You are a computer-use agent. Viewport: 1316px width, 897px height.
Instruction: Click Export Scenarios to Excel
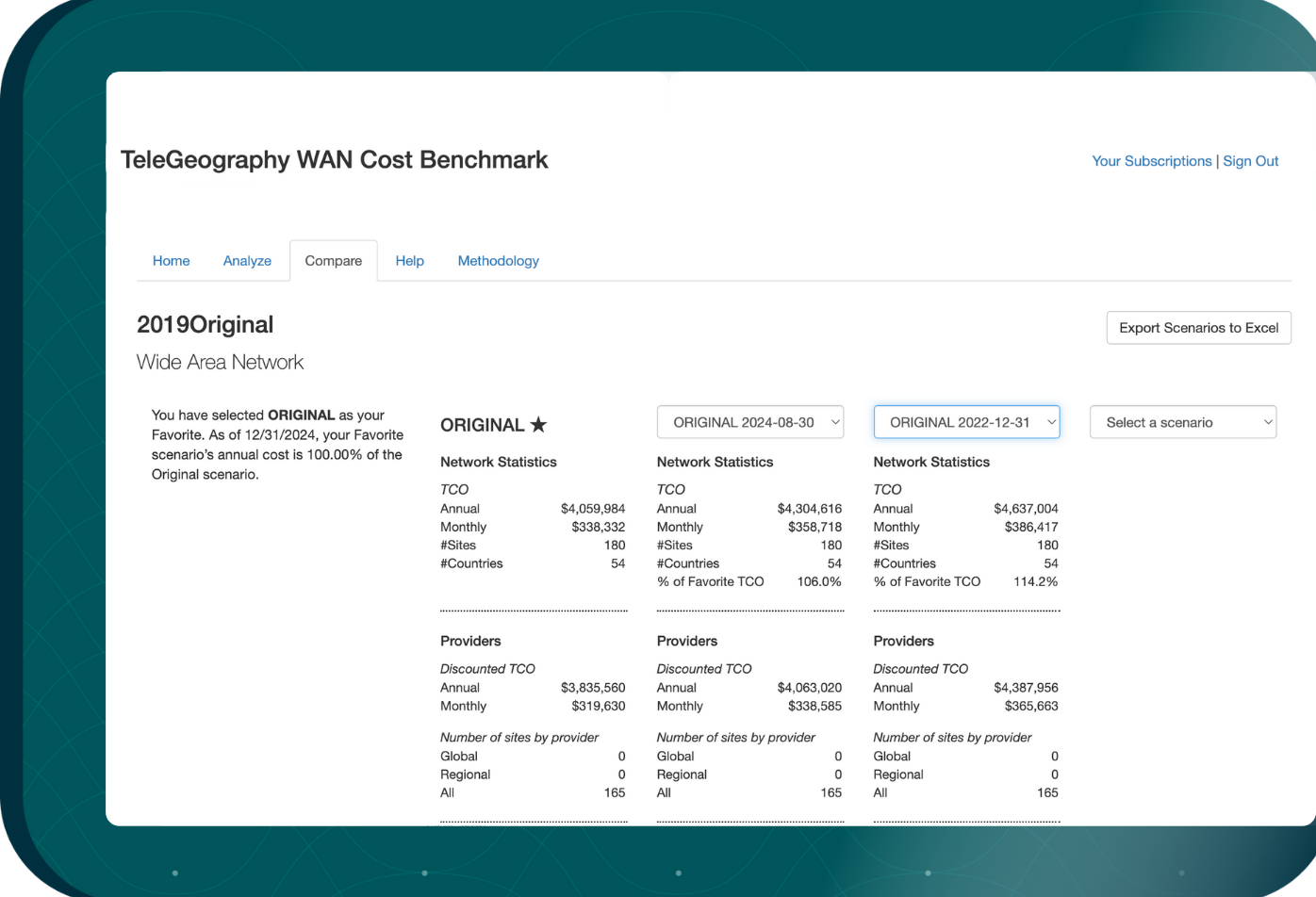pyautogui.click(x=1198, y=327)
